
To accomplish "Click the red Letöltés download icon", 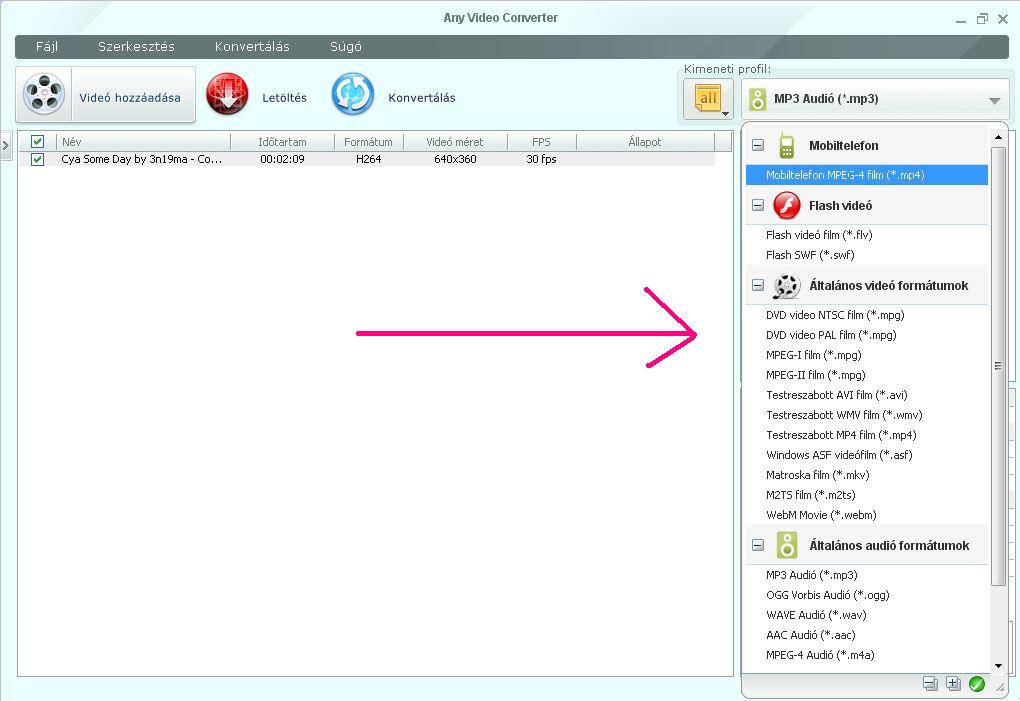I will [227, 94].
